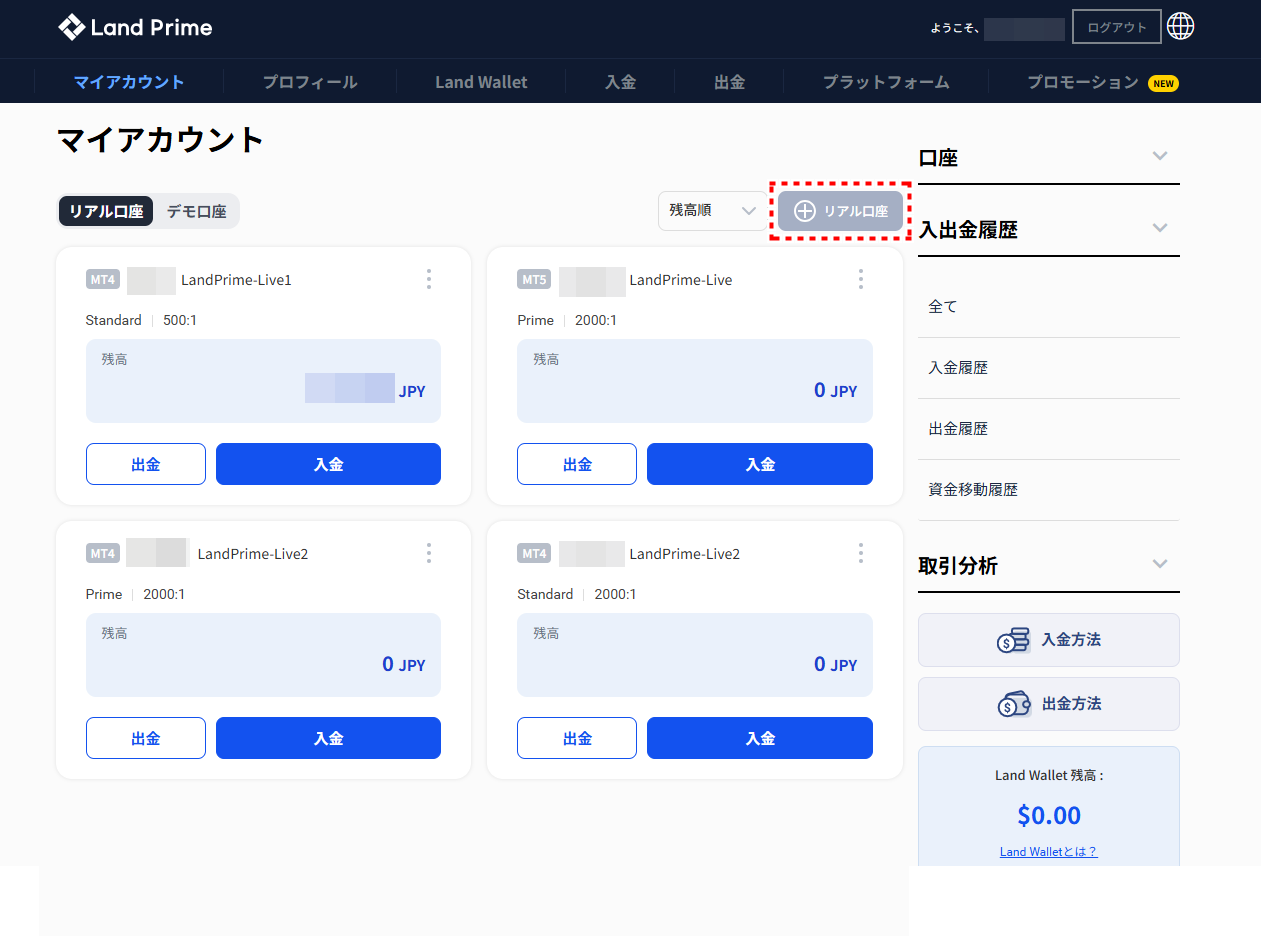Click 出金 on Prime LandPrime-Live2 account
This screenshot has width=1261, height=936.
pos(146,738)
